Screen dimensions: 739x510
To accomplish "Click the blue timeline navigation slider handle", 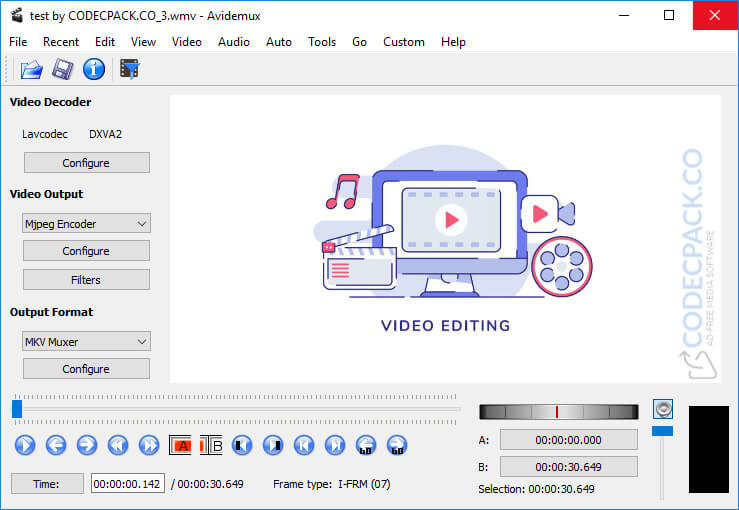I will pos(17,409).
